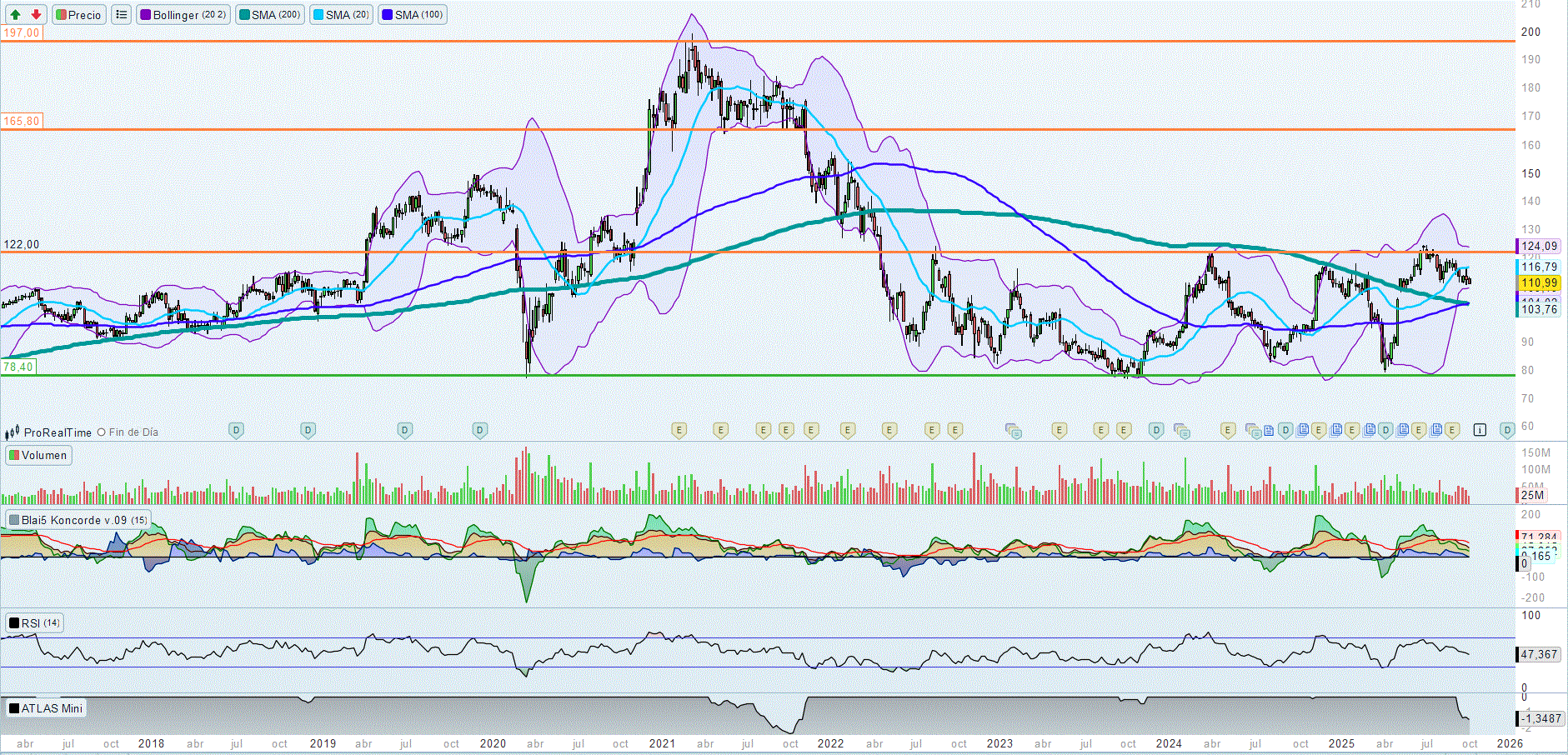Click the SMA (20) indicator label
This screenshot has height=755, width=1568.
(340, 15)
